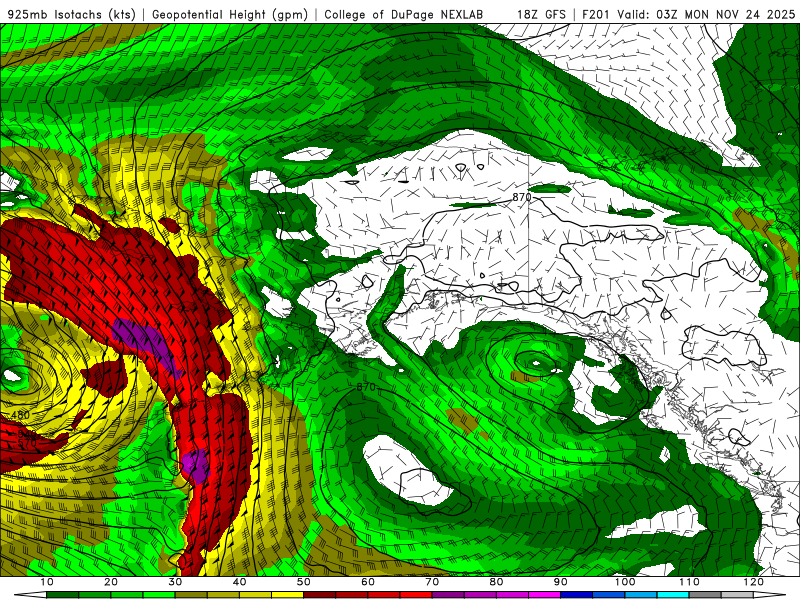Click the '110' value on the color scale
This screenshot has width=800, height=600.
(x=689, y=582)
